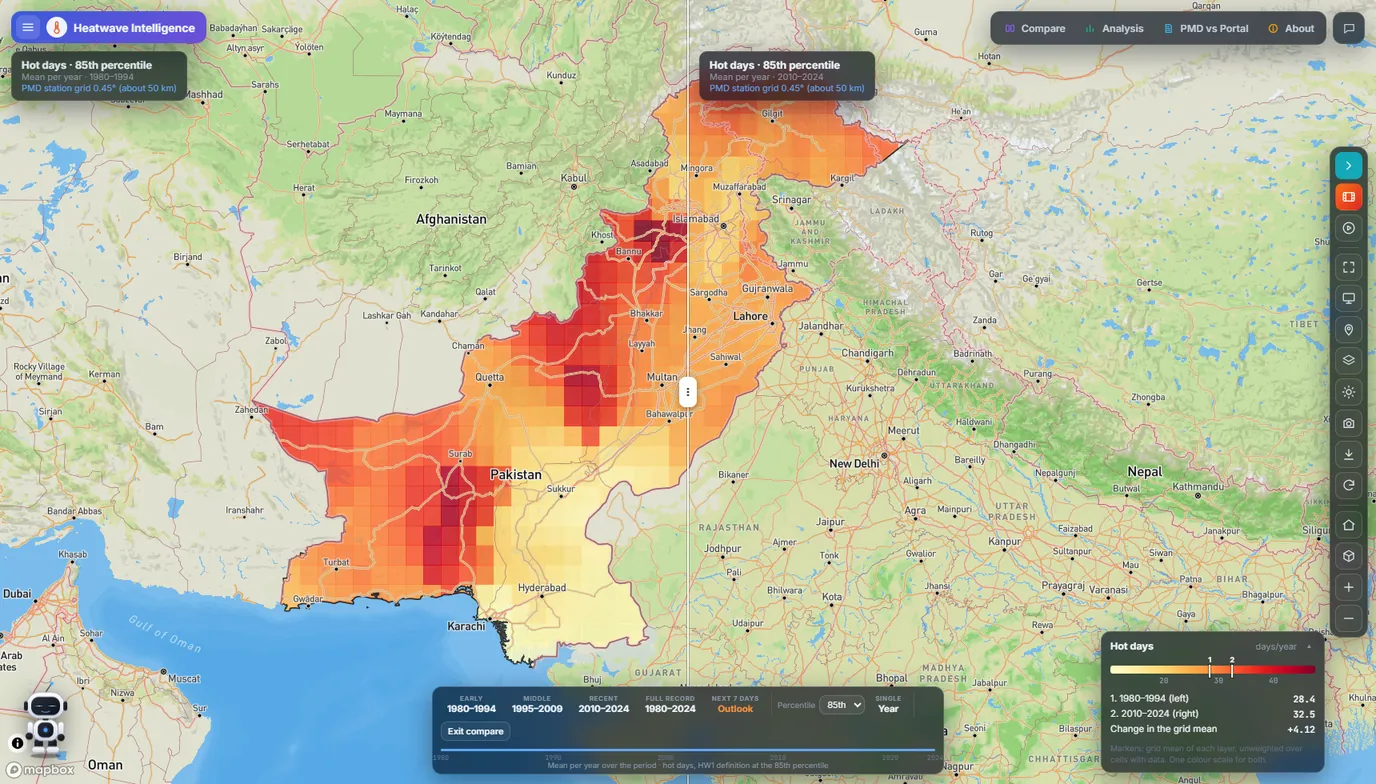
Task: Toggle the orange compare split-view icon
Action: tap(1349, 197)
